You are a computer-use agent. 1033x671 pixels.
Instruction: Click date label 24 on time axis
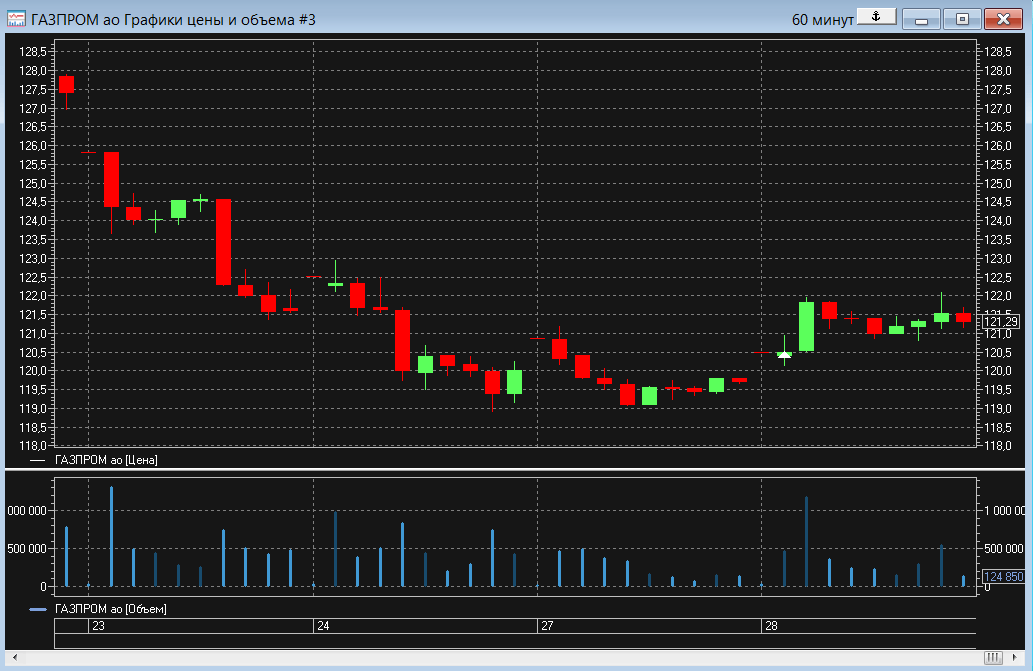pos(323,626)
